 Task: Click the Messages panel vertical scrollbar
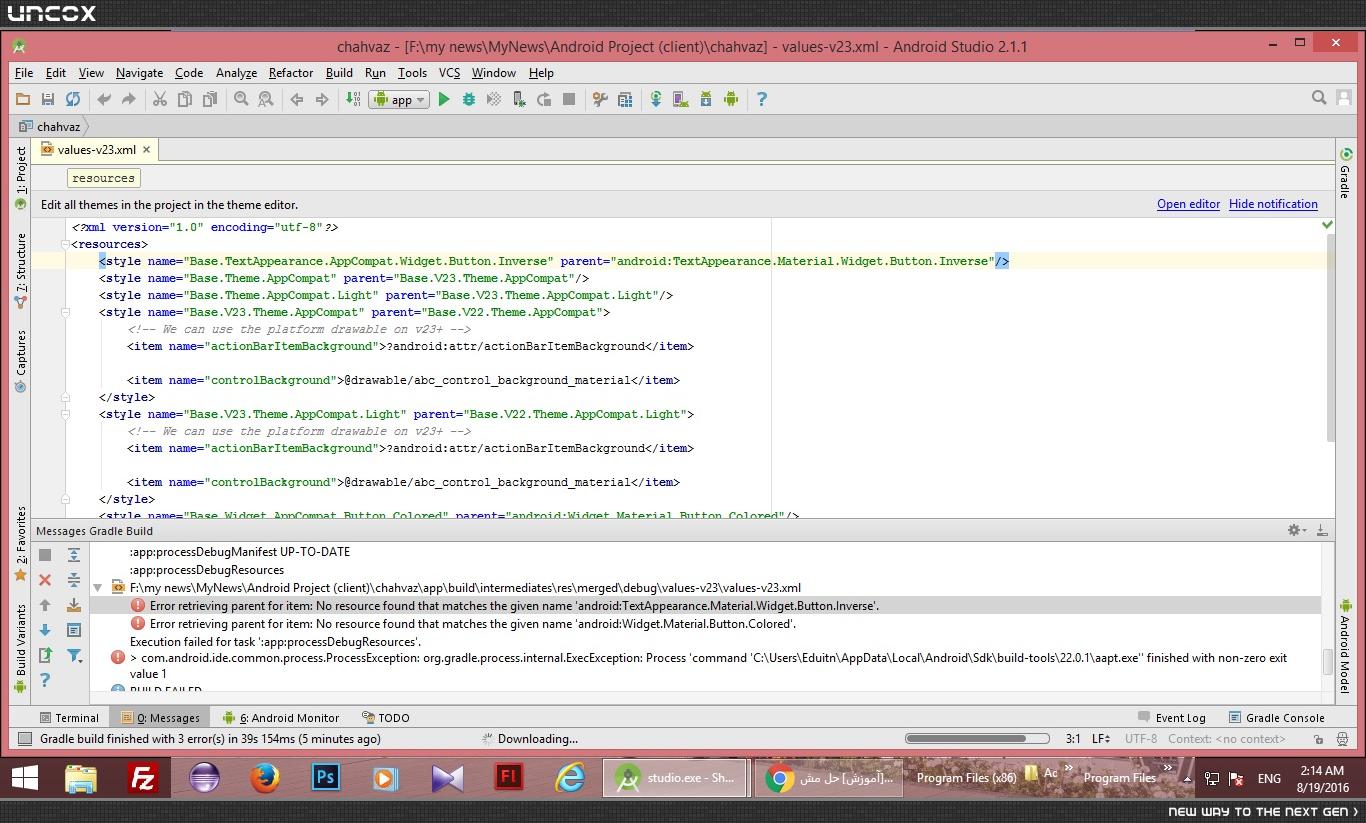[1327, 661]
